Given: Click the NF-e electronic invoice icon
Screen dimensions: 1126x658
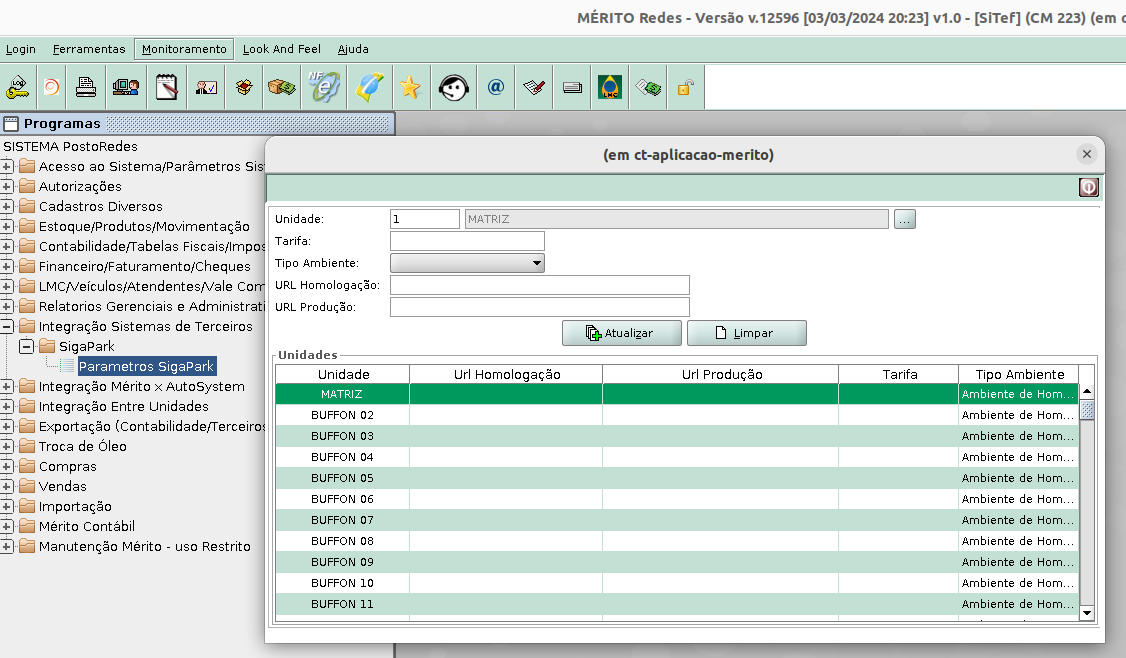Looking at the screenshot, I should coord(324,88).
